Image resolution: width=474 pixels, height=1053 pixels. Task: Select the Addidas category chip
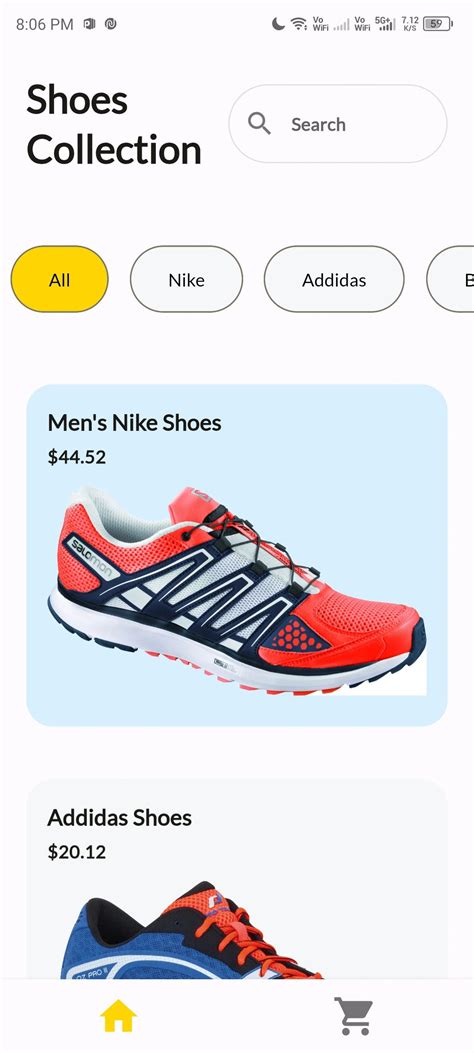(x=334, y=279)
